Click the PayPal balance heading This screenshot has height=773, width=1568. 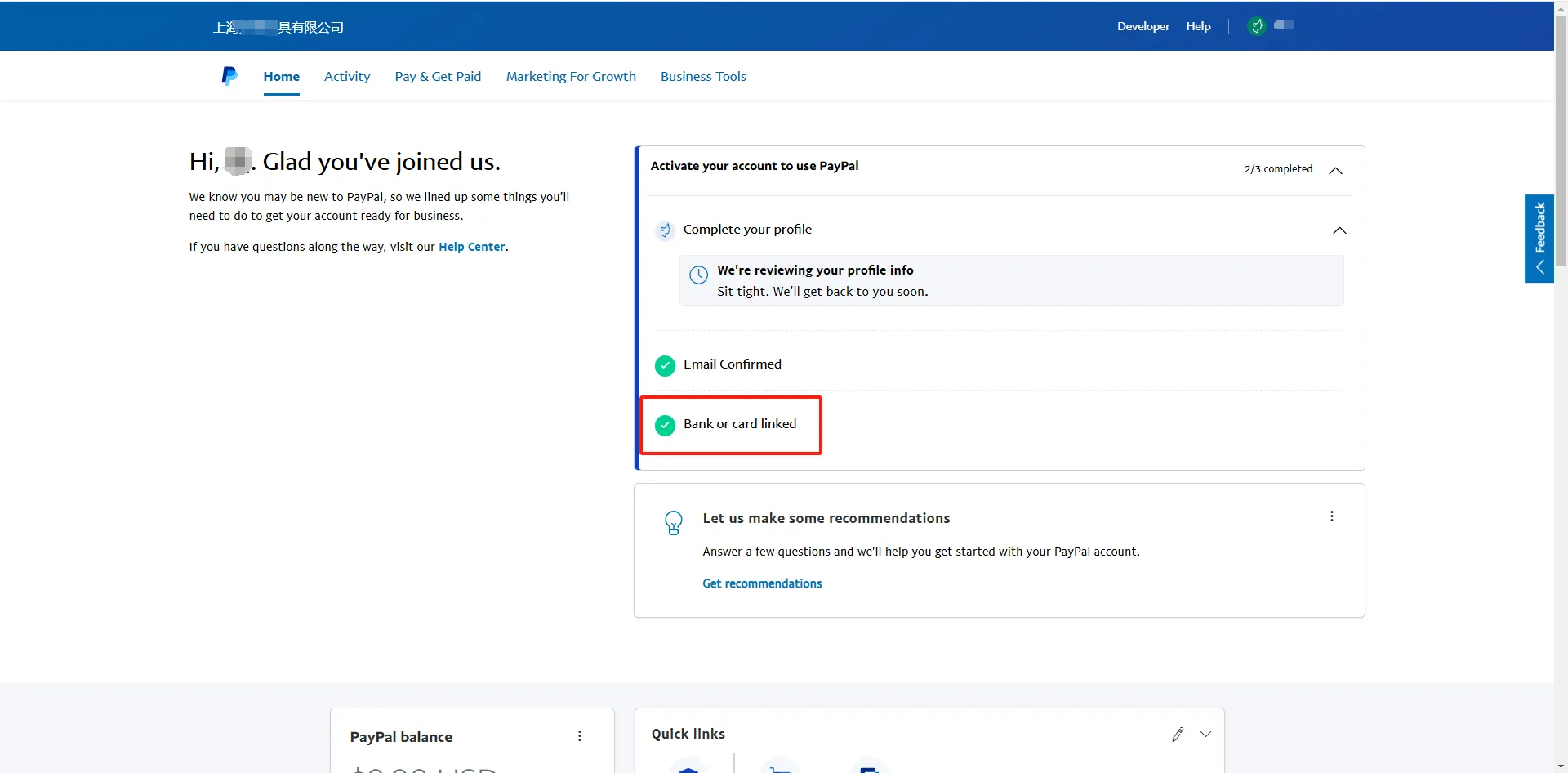pos(401,737)
